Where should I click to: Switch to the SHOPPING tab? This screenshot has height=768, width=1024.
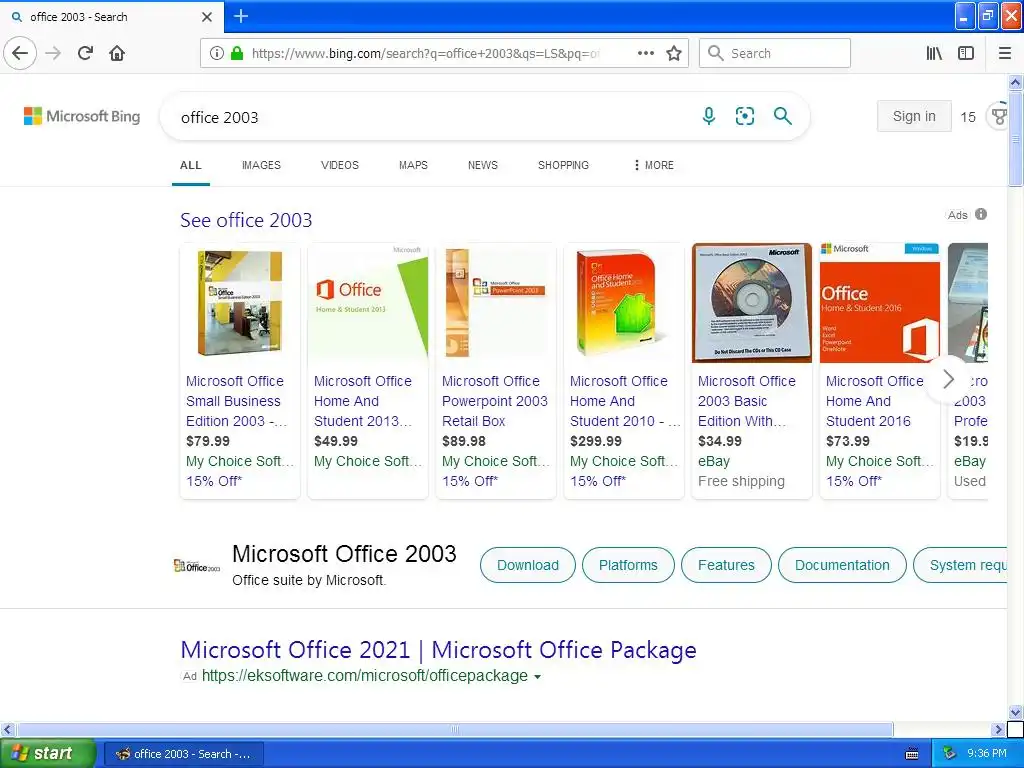(563, 165)
